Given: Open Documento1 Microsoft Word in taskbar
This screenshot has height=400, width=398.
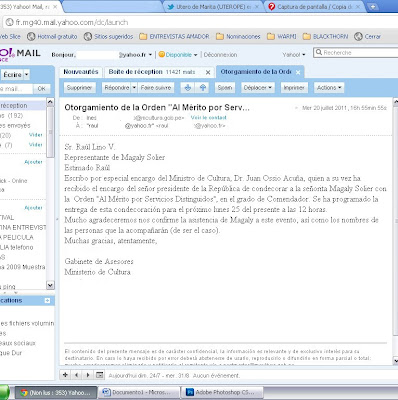Looking at the screenshot, I should pos(139,393).
